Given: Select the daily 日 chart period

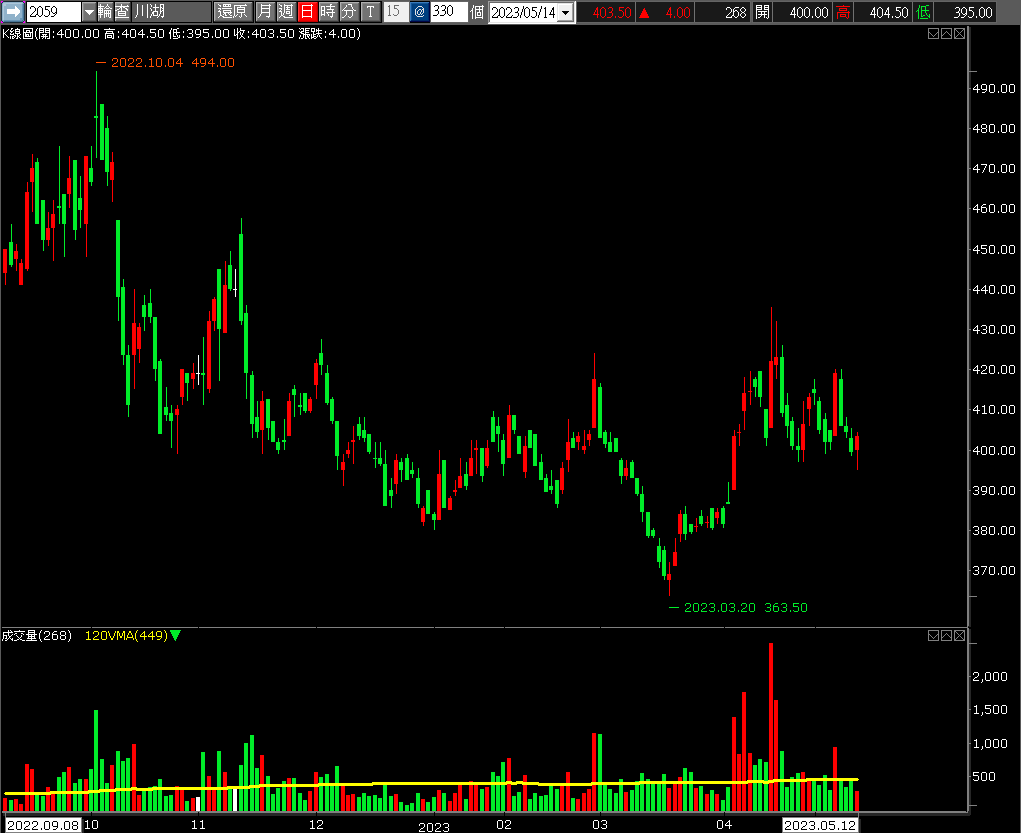Looking at the screenshot, I should point(307,12).
